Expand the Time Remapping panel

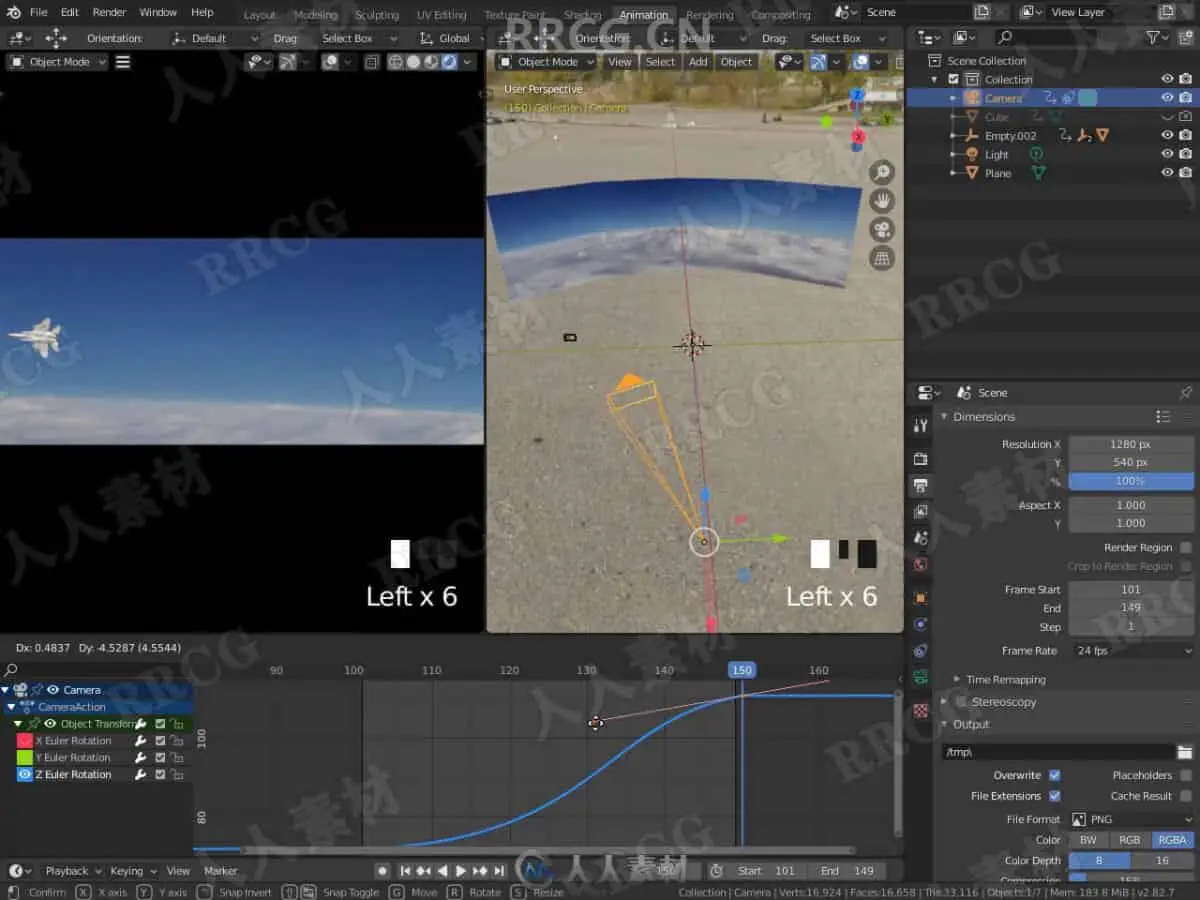[1005, 679]
